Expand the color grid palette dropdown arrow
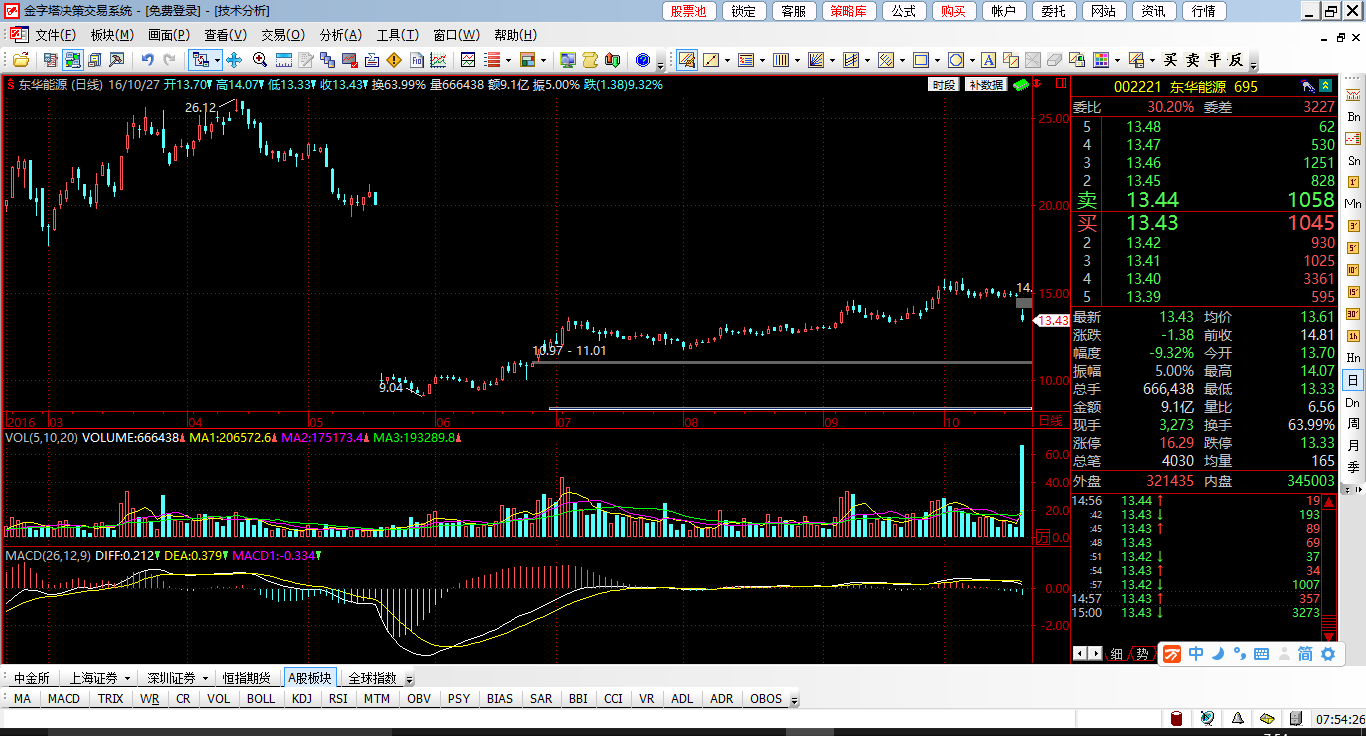The image size is (1366, 736). pyautogui.click(x=1117, y=60)
